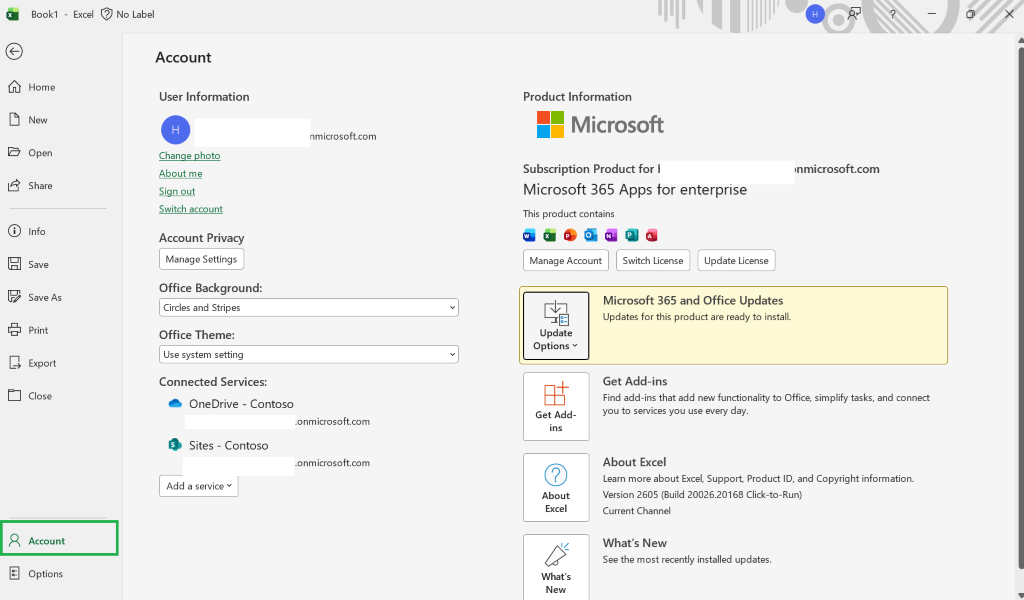Click the Update License button

pos(736,261)
